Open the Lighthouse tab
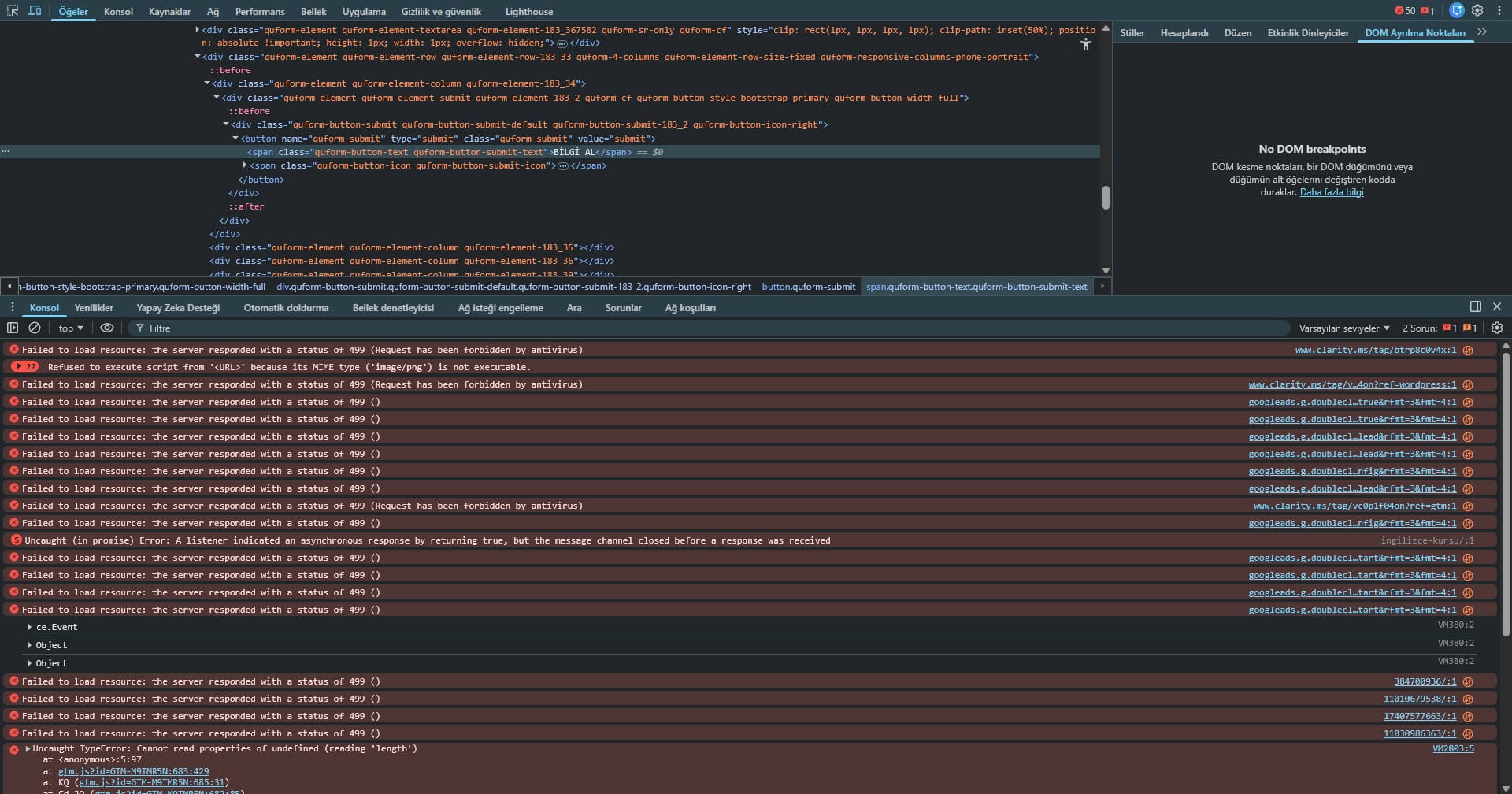Screen dimensions: 1512x794 [x=528, y=12]
